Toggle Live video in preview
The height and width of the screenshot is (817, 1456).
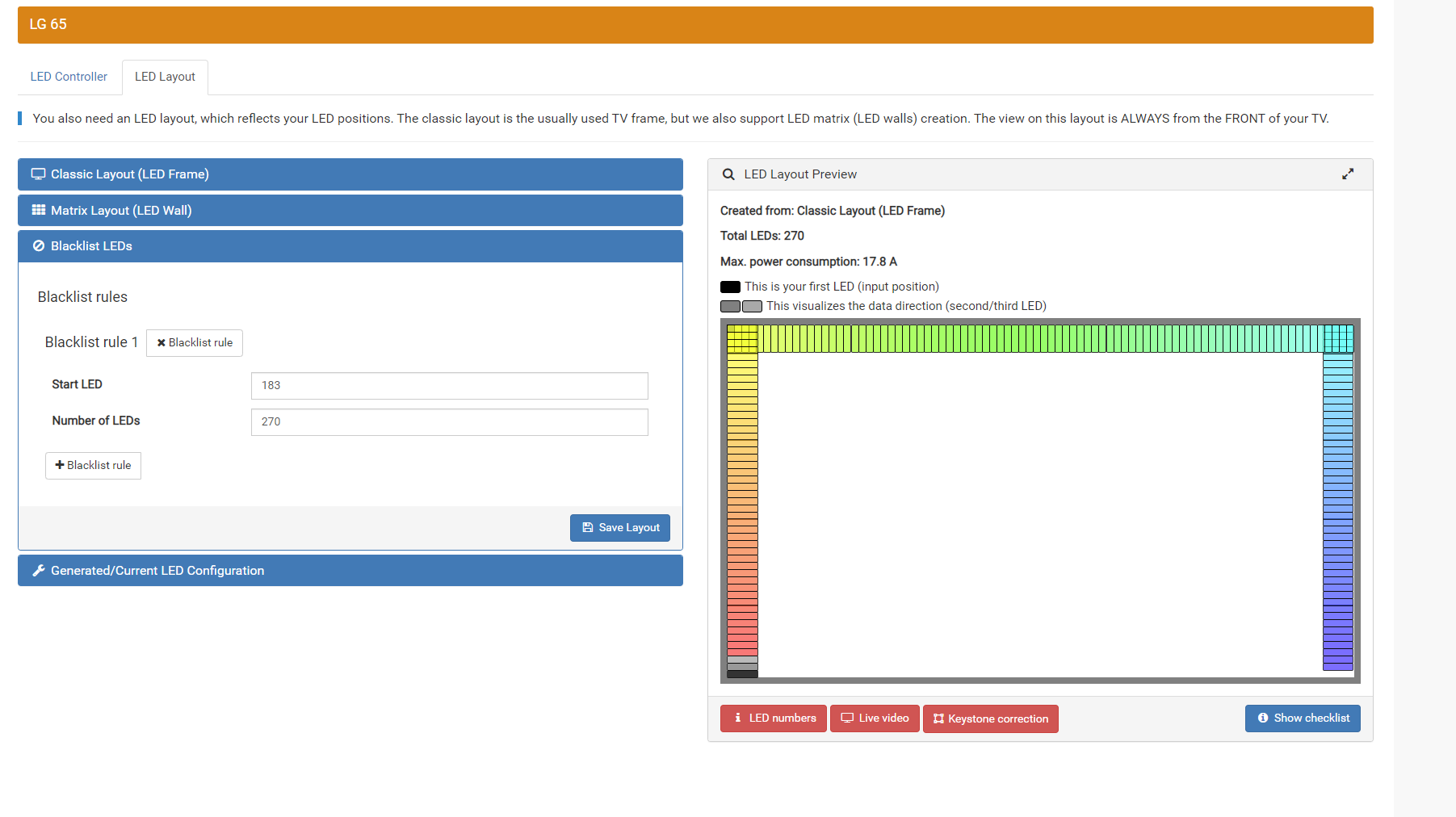[874, 719]
